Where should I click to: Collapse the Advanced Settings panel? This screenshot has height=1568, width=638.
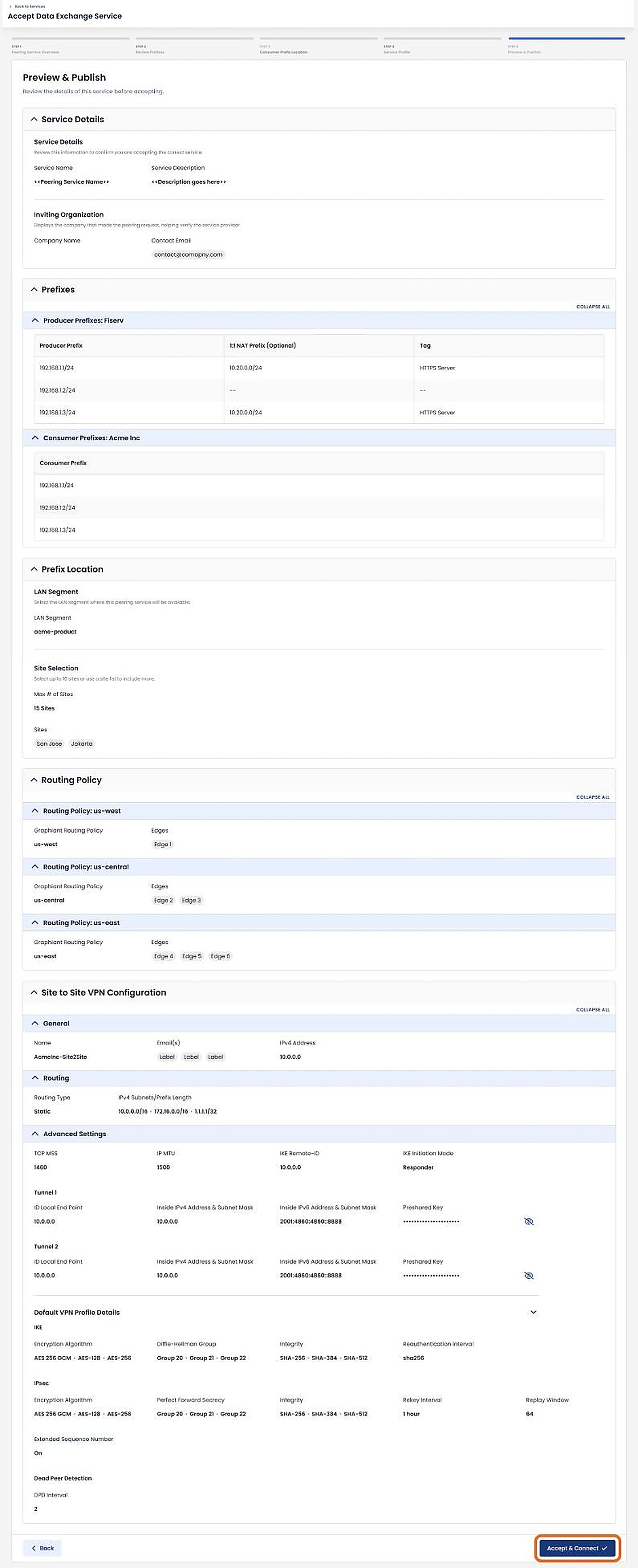pos(35,1134)
